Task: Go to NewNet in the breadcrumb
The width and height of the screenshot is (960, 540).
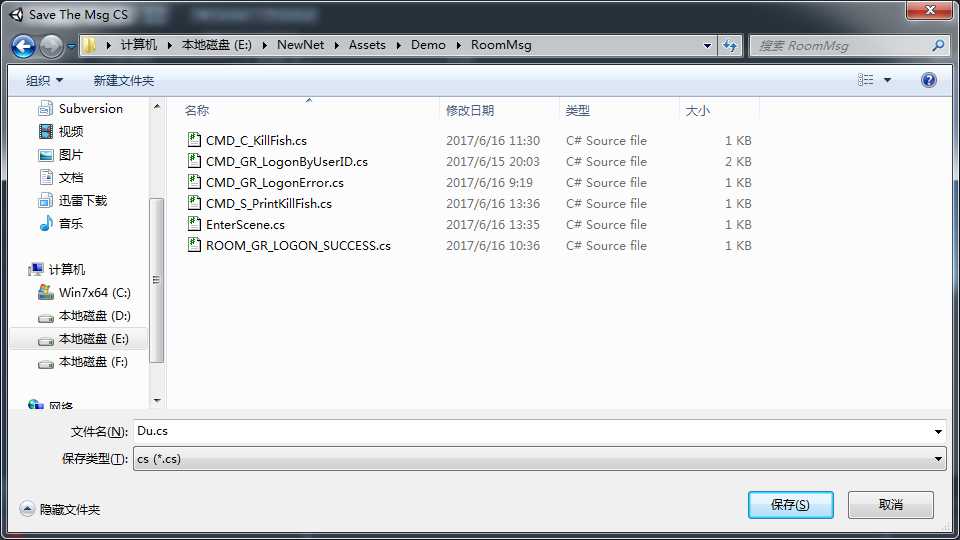Action: [x=301, y=45]
